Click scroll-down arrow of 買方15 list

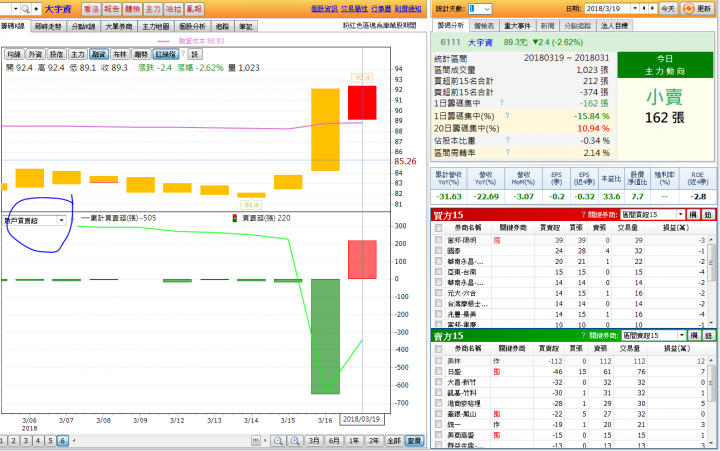click(x=711, y=323)
